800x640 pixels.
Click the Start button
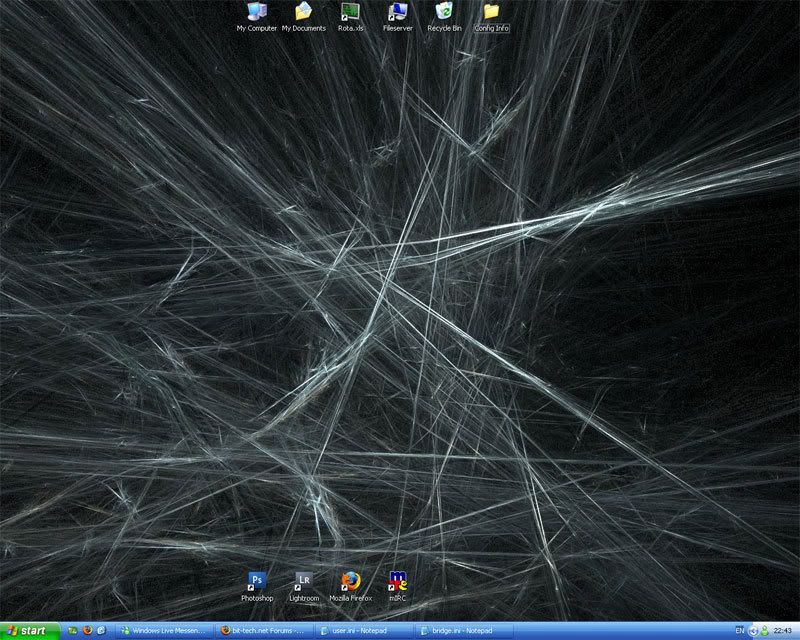pos(30,631)
